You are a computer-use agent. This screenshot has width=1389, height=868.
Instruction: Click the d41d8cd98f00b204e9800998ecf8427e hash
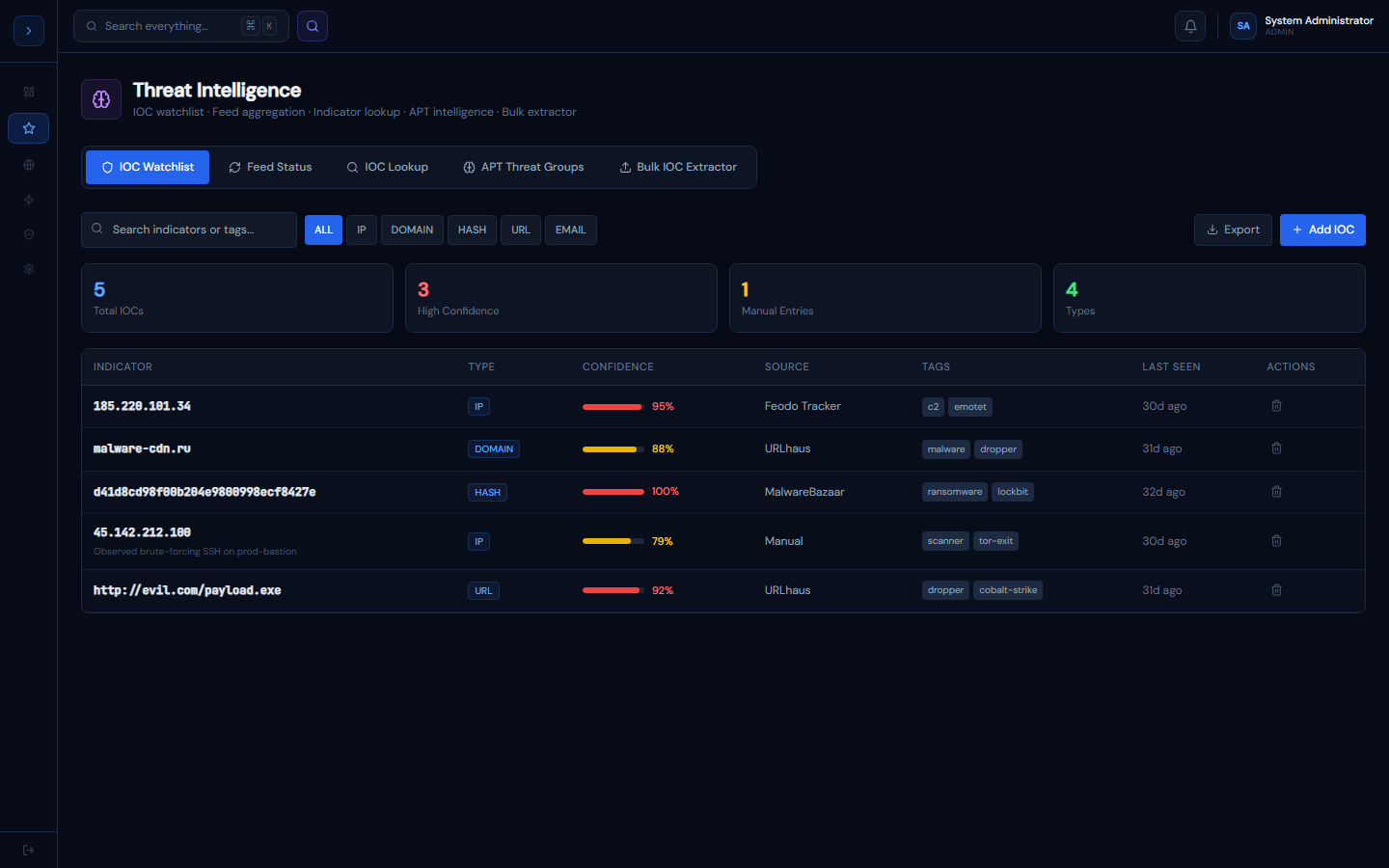pos(204,492)
